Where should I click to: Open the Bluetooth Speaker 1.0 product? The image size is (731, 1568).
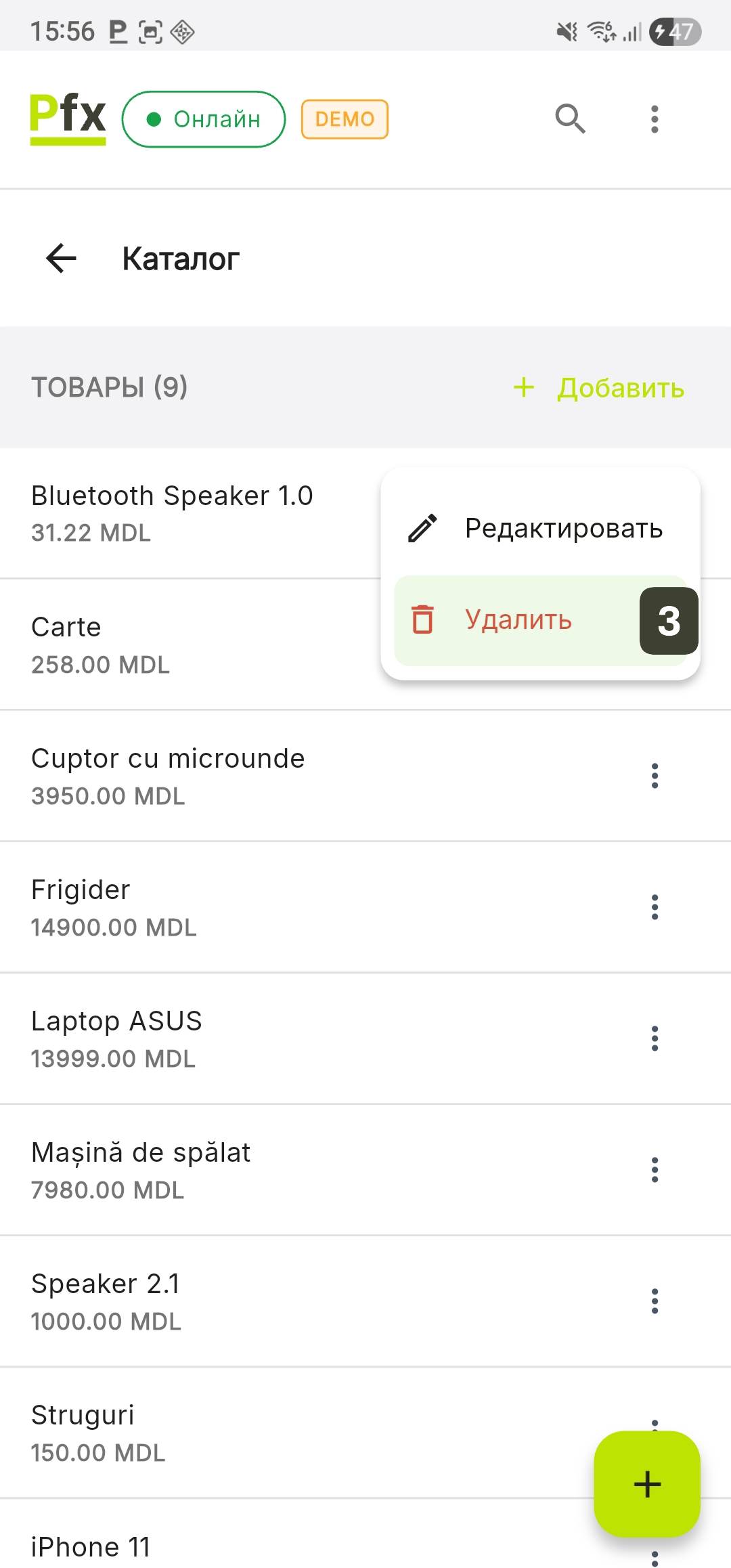coord(173,513)
